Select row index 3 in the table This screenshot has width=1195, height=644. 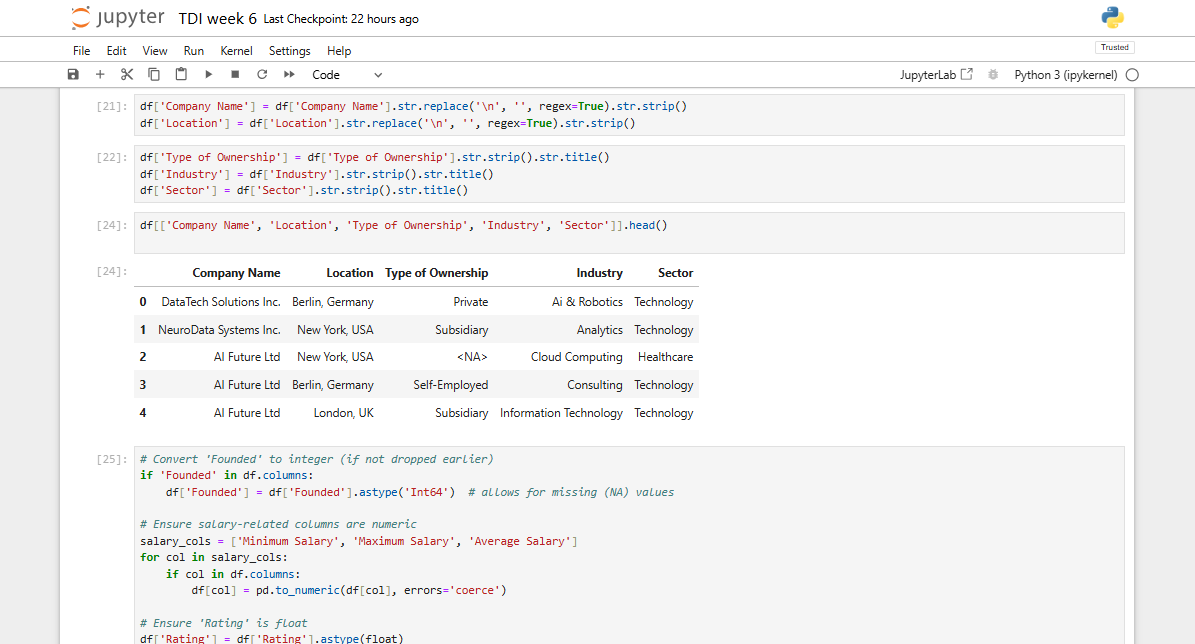(x=143, y=385)
